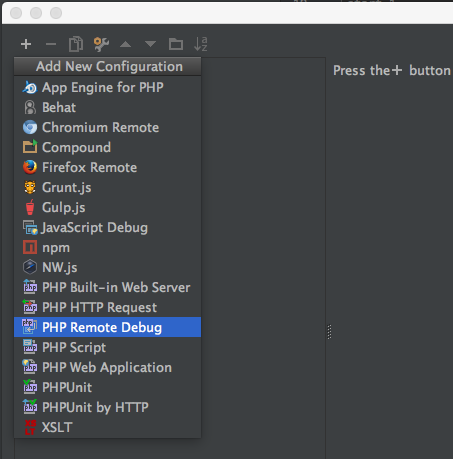Click the Move Up arrow icon
Screen dimensions: 453x459
(126, 44)
